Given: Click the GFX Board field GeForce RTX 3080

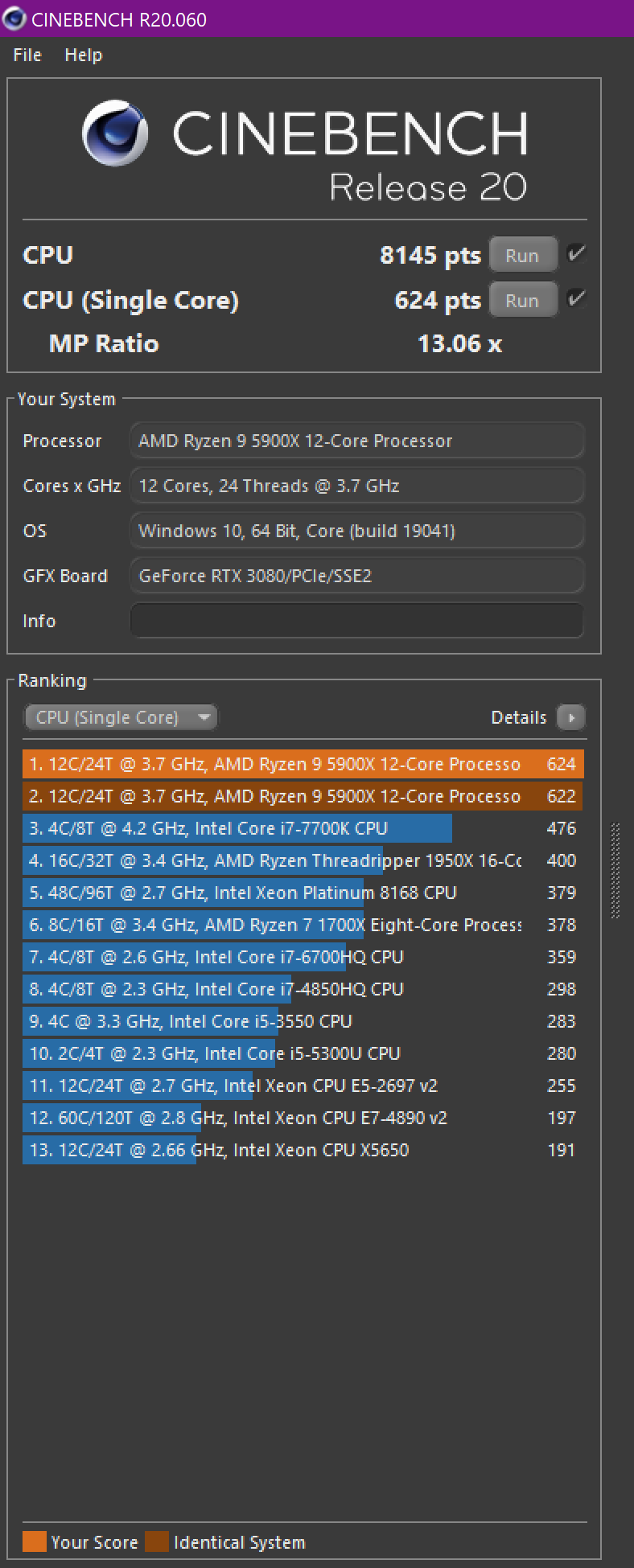Looking at the screenshot, I should click(356, 576).
